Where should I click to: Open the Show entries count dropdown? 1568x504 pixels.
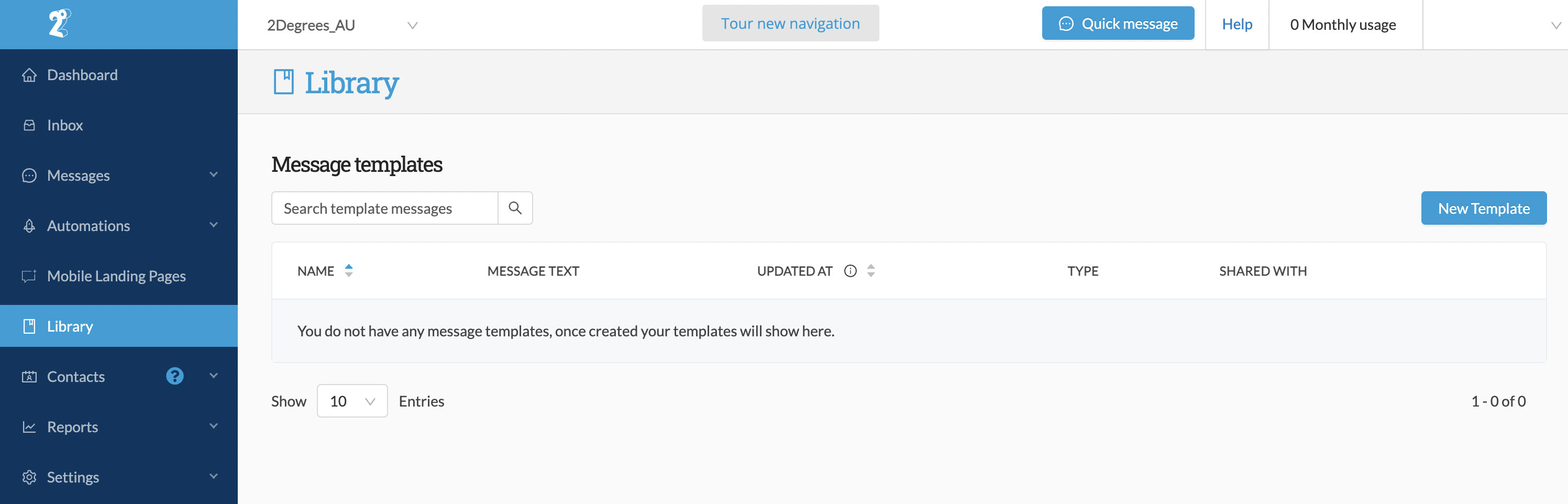pos(352,400)
